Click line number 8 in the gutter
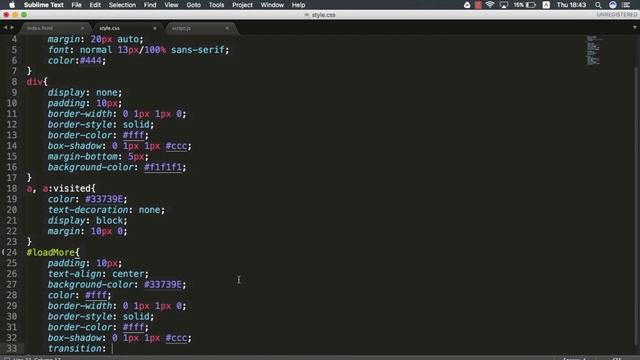The image size is (640, 360). coord(14,82)
